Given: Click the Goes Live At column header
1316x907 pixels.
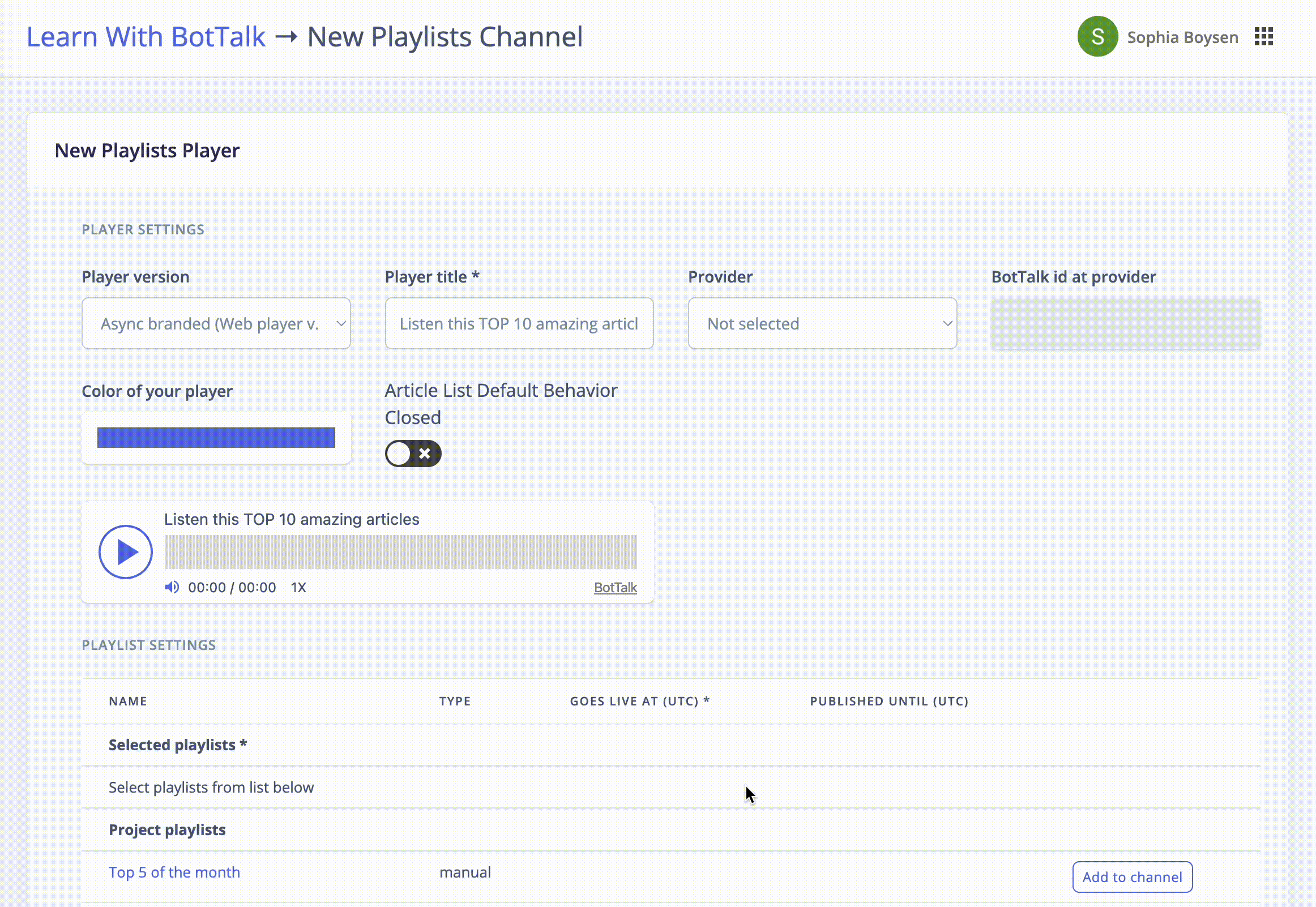Looking at the screenshot, I should click(x=640, y=701).
